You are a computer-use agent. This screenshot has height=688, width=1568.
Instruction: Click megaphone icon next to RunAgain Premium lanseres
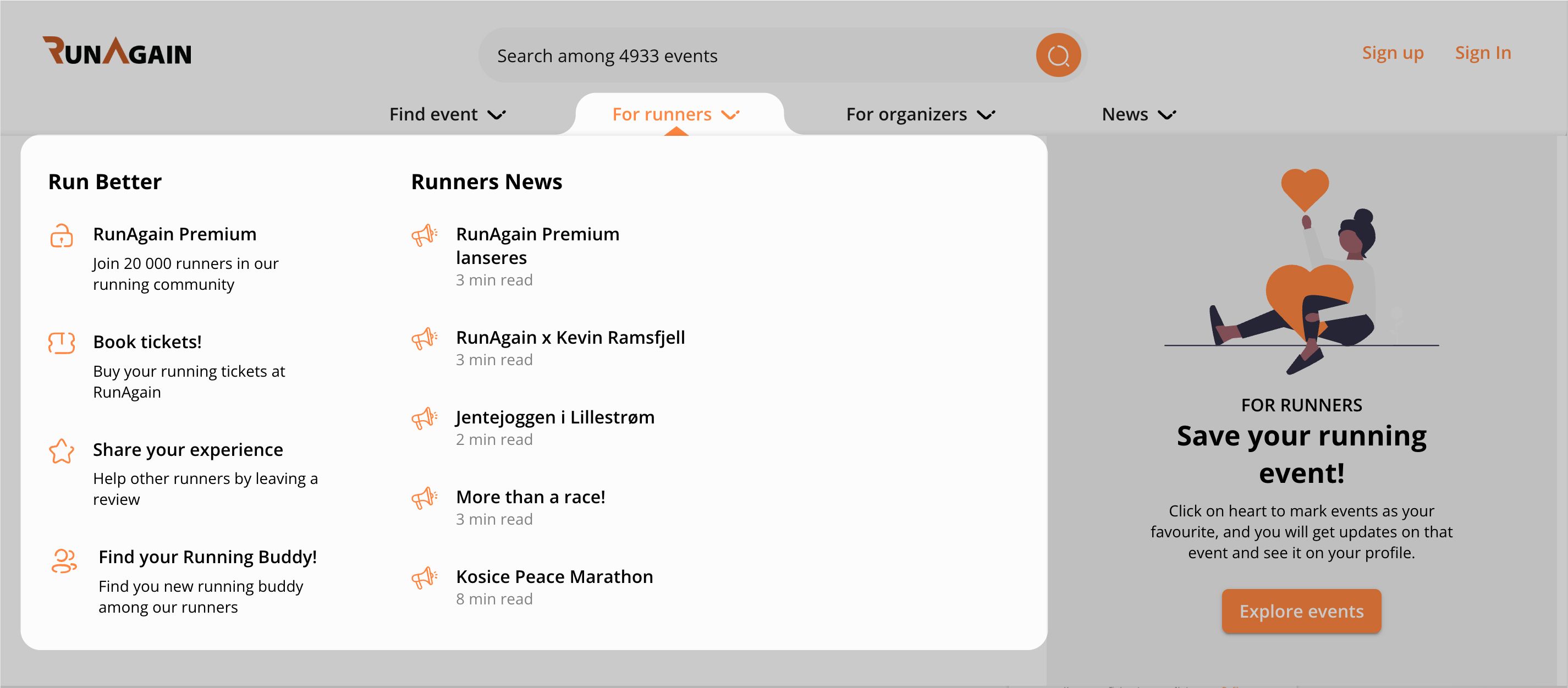click(x=424, y=235)
